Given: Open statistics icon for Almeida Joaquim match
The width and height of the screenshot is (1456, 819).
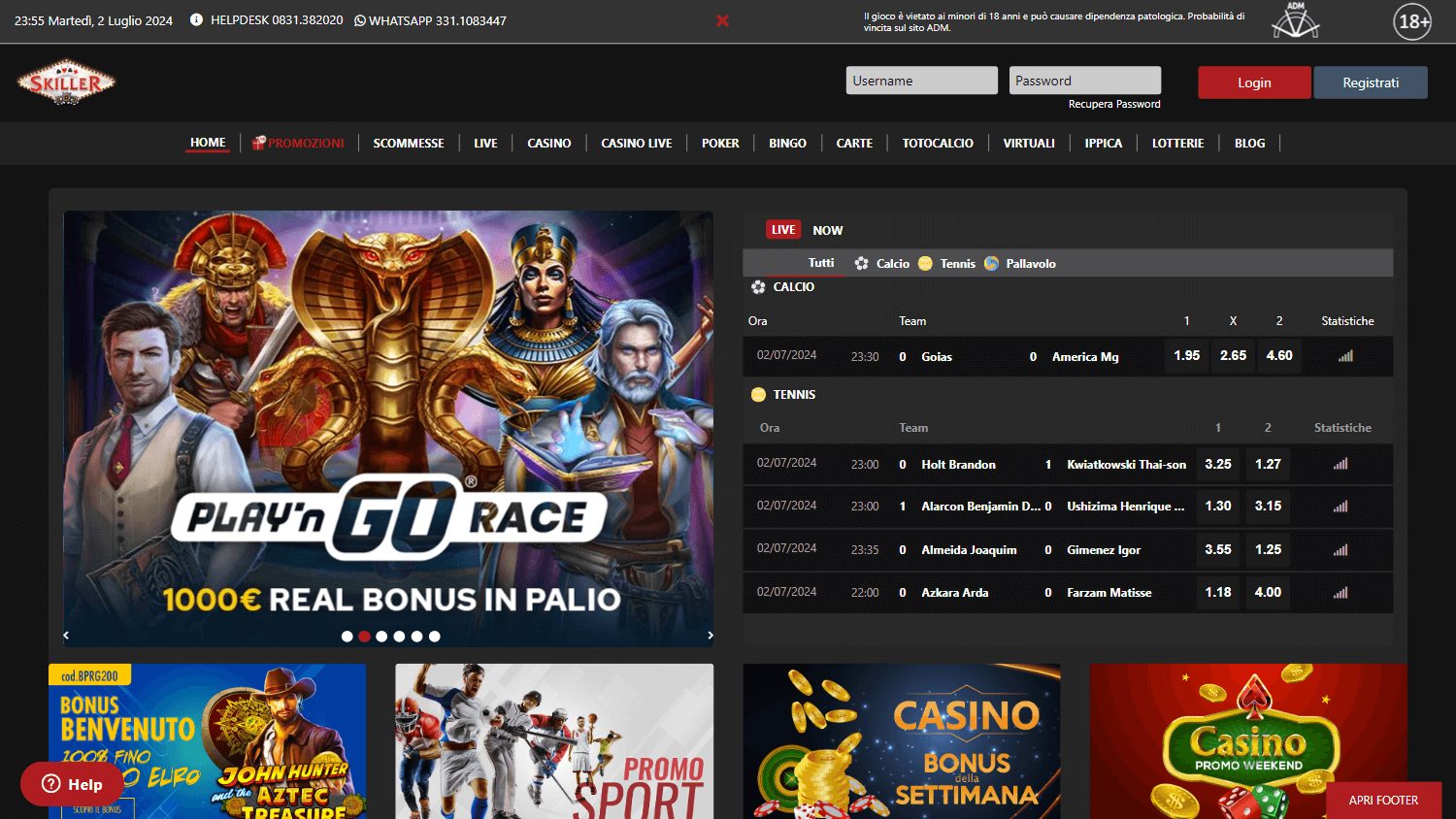Looking at the screenshot, I should click(x=1340, y=550).
